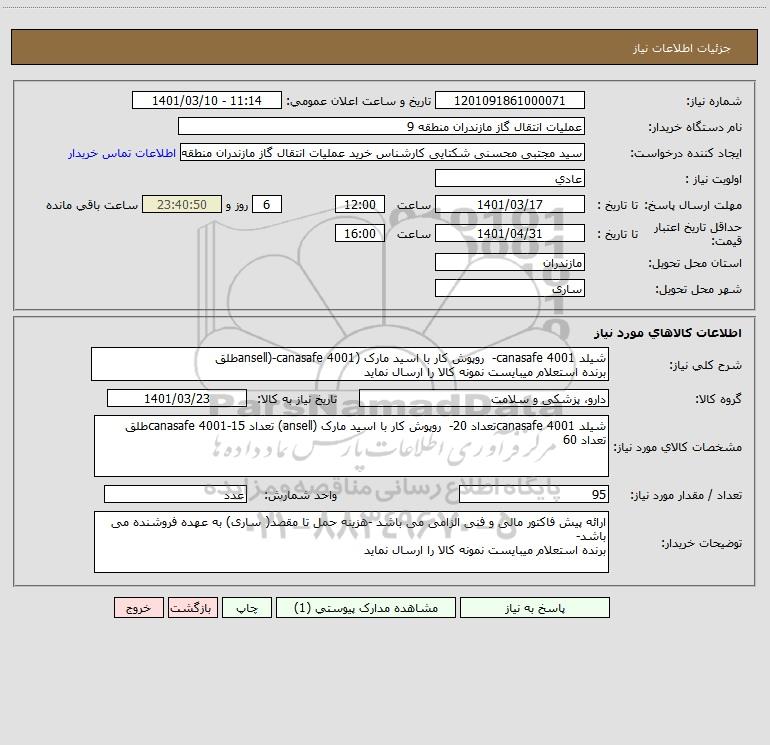Open 'اطلاعات تماس خریدار' link
The image size is (770, 745).
coord(122,153)
